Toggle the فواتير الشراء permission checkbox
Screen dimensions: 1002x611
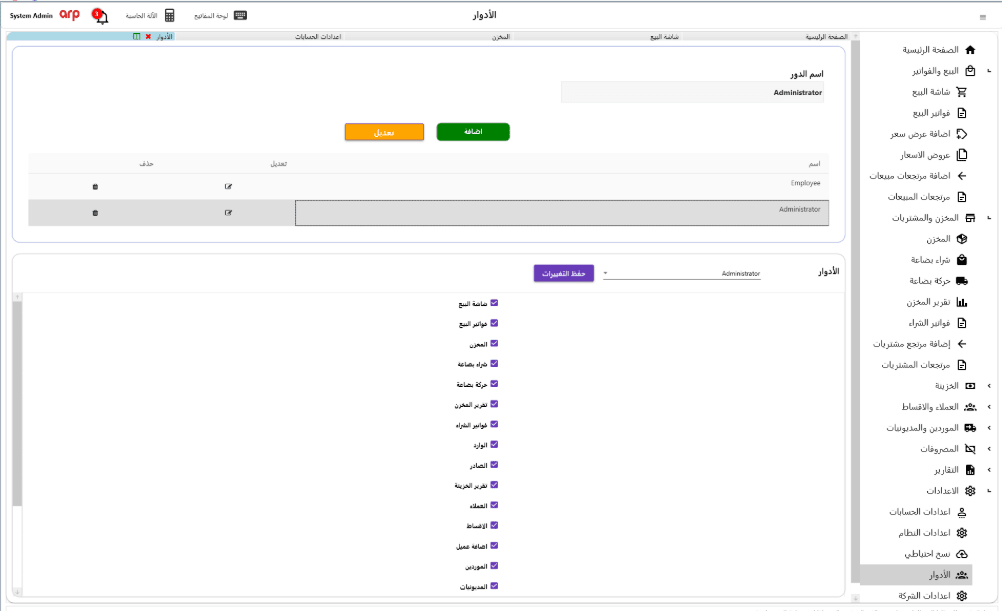[x=494, y=424]
